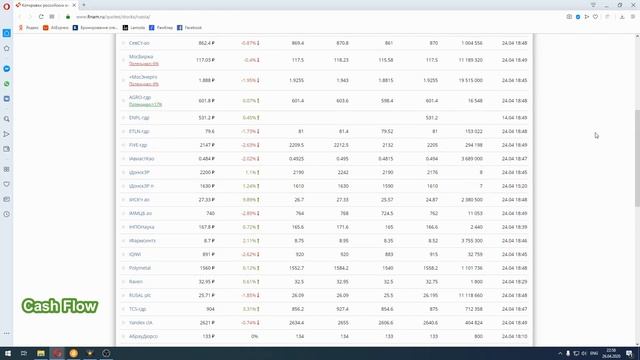Tick the marker beside FIVE-гдр row
This screenshot has height=360, width=640.
[123, 145]
